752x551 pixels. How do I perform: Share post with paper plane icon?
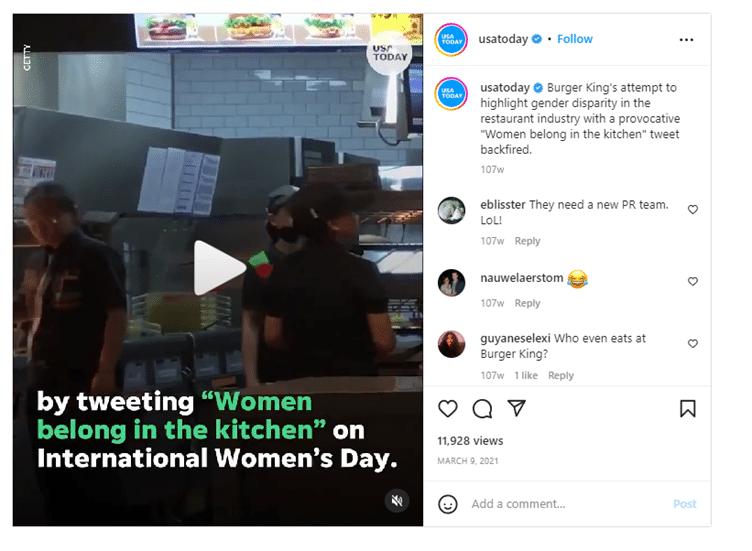(517, 408)
